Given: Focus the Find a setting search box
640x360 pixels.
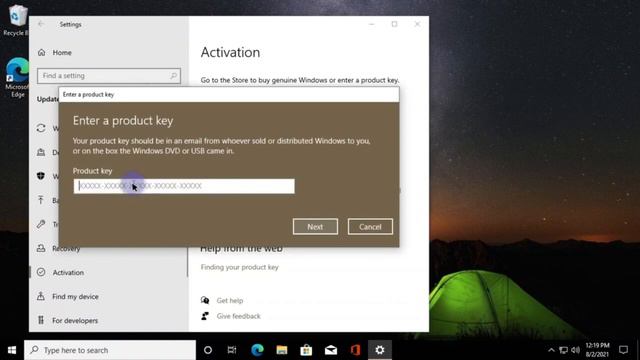Looking at the screenshot, I should [x=109, y=76].
